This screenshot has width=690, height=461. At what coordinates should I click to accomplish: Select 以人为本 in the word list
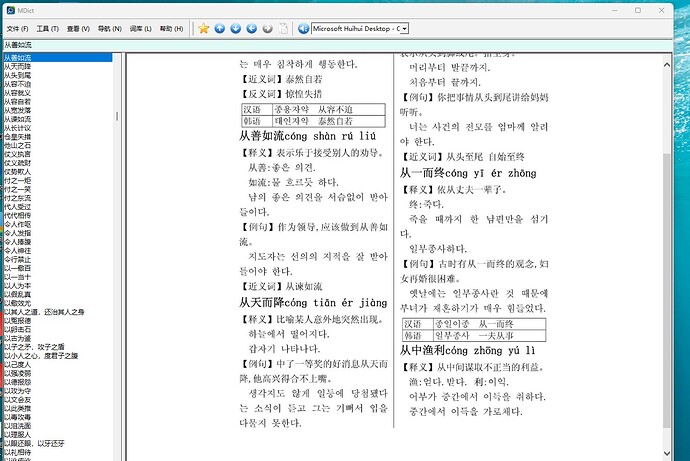click(18, 286)
